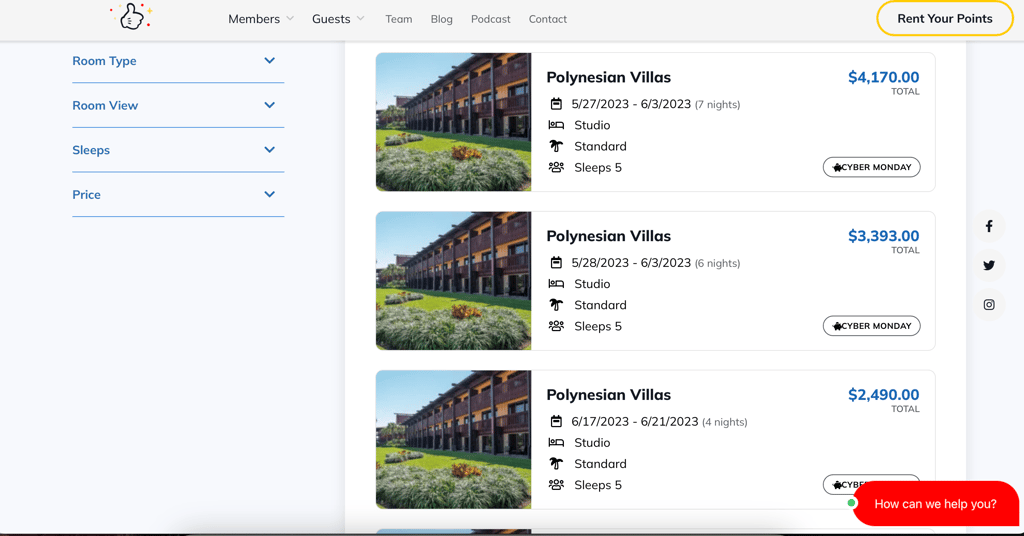Expand the Room Type filter
This screenshot has height=536, width=1024.
pos(178,61)
